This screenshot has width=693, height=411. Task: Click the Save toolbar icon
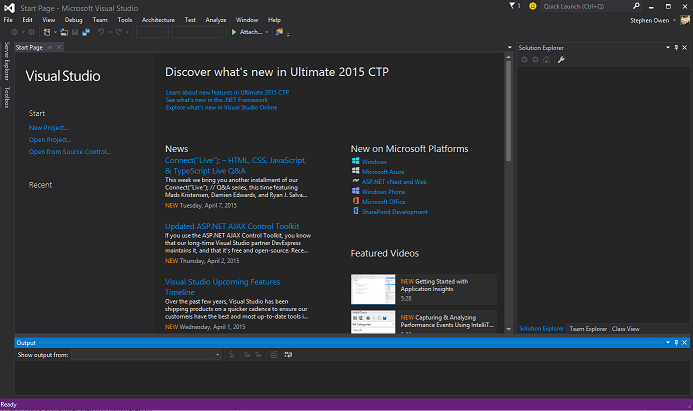(75, 32)
